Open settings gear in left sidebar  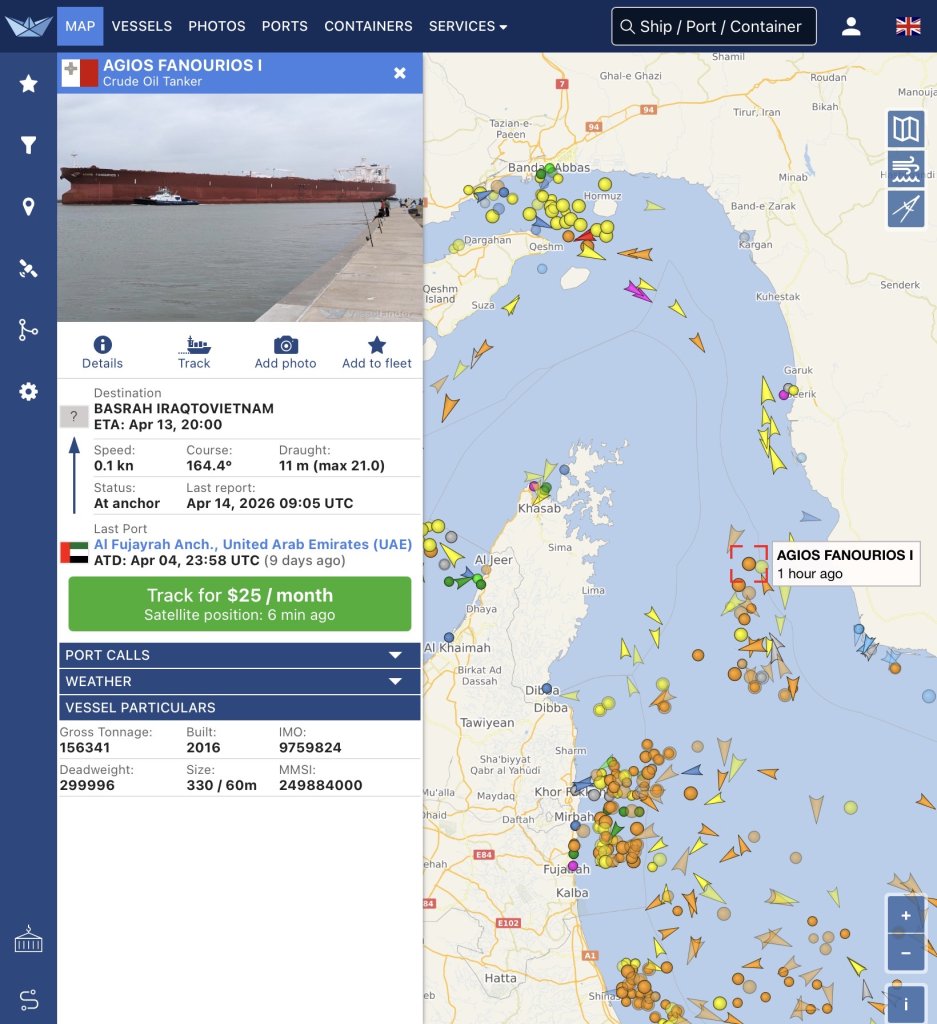(28, 391)
